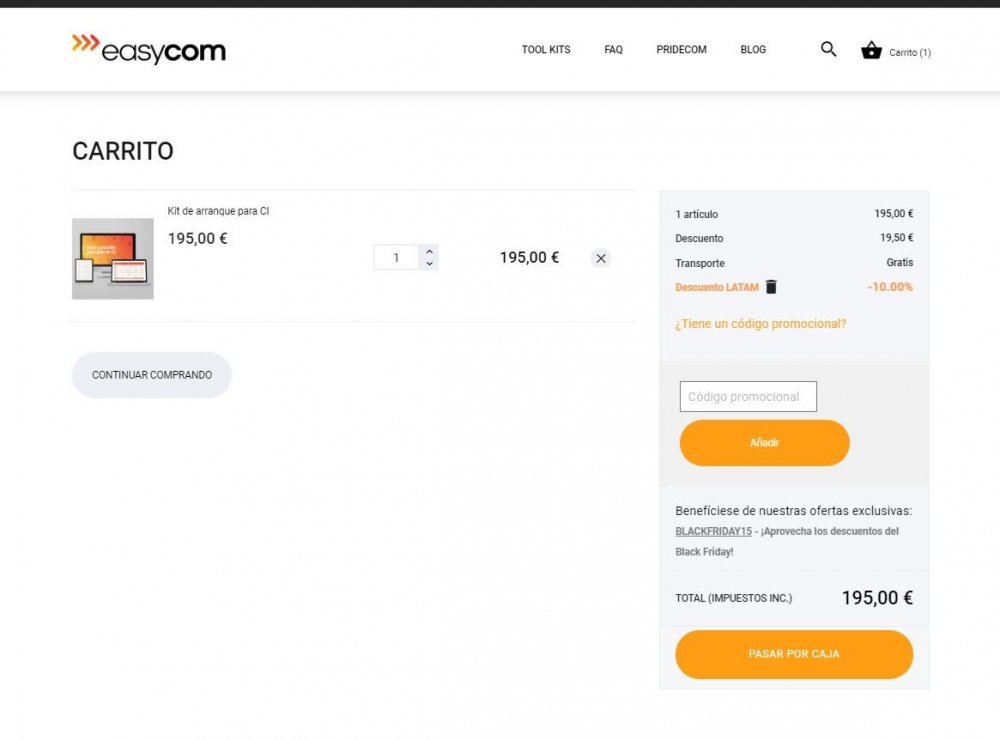Navigate to the BLOG section
The width and height of the screenshot is (1000, 740).
click(x=753, y=49)
